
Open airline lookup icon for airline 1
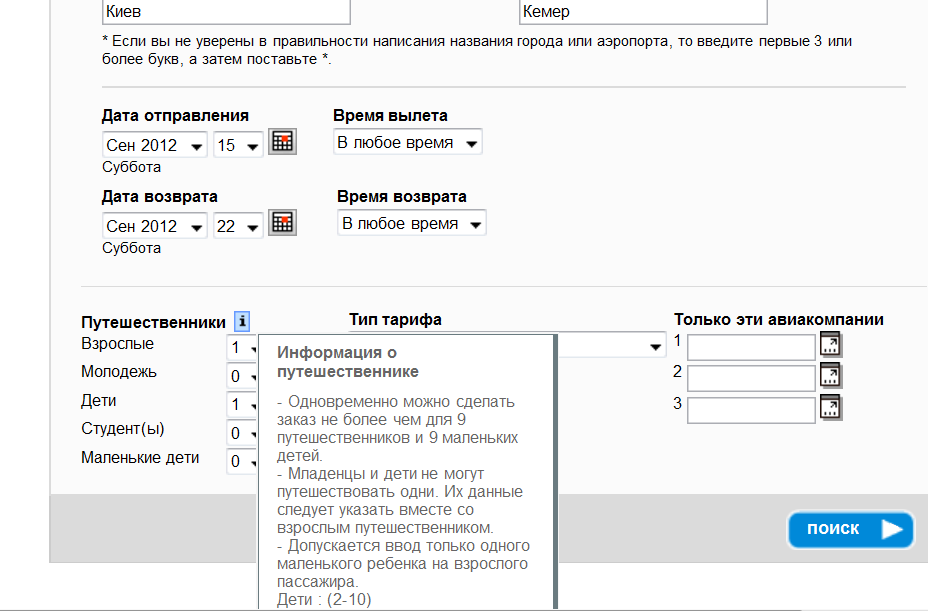coord(830,346)
